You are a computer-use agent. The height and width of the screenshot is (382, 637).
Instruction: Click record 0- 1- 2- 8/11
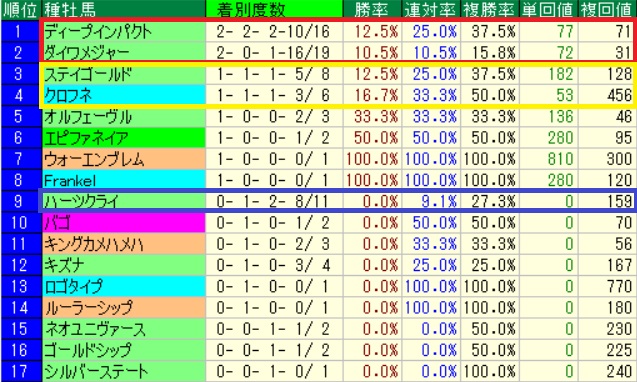(273, 202)
